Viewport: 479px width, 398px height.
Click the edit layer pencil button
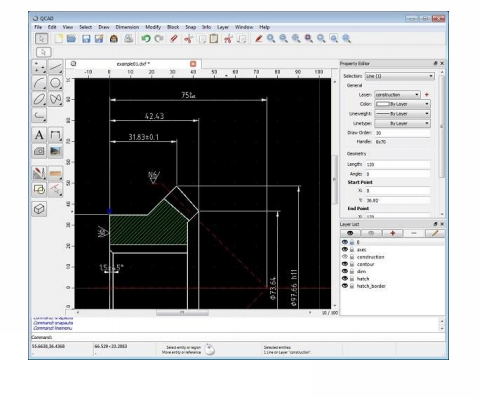pyautogui.click(x=435, y=233)
